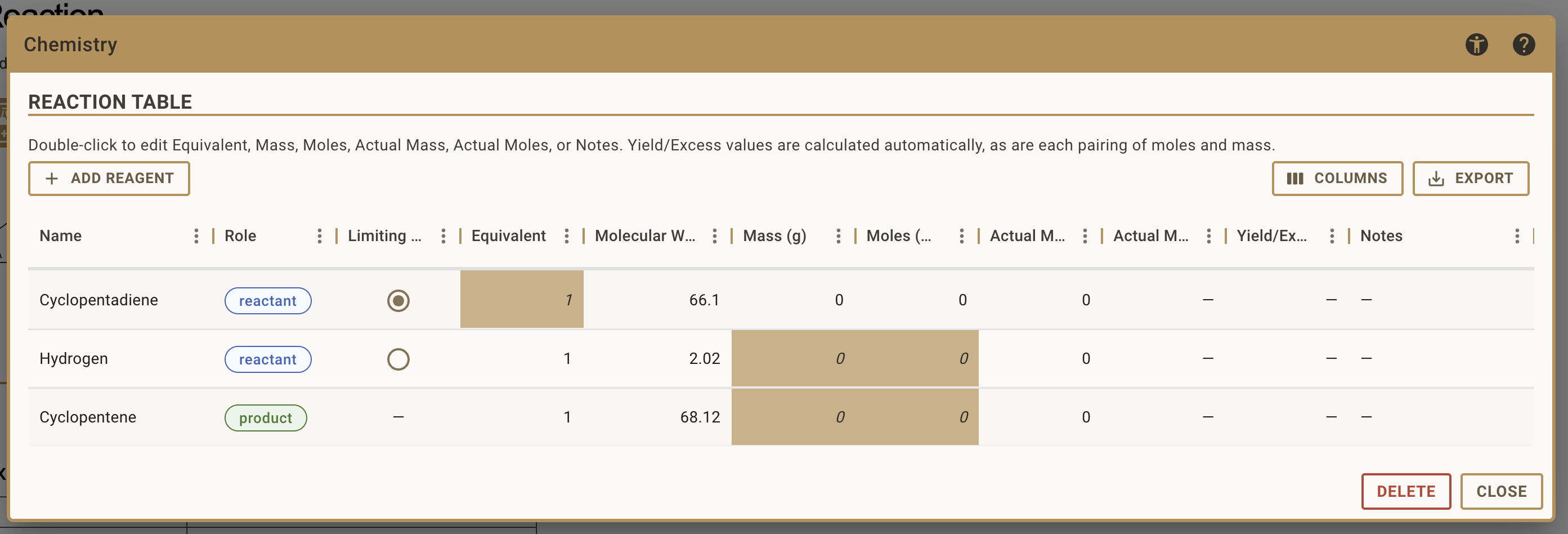Open the Equivalent column menu icon
Screen dimensions: 1568x534
coord(567,236)
